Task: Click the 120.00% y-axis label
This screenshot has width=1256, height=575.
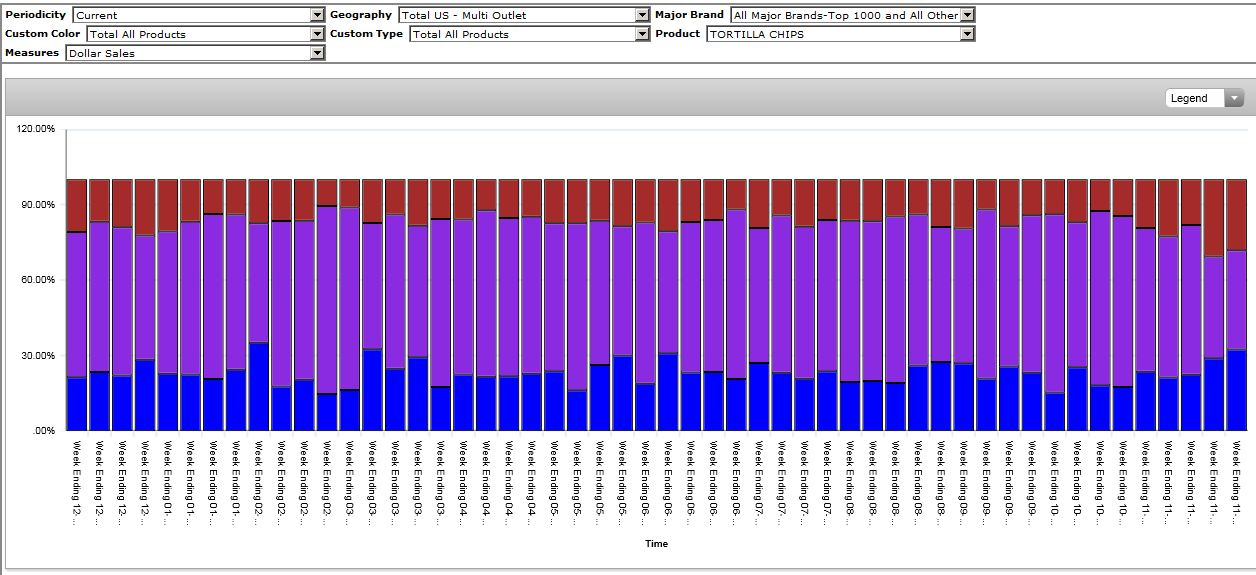Action: coord(35,130)
